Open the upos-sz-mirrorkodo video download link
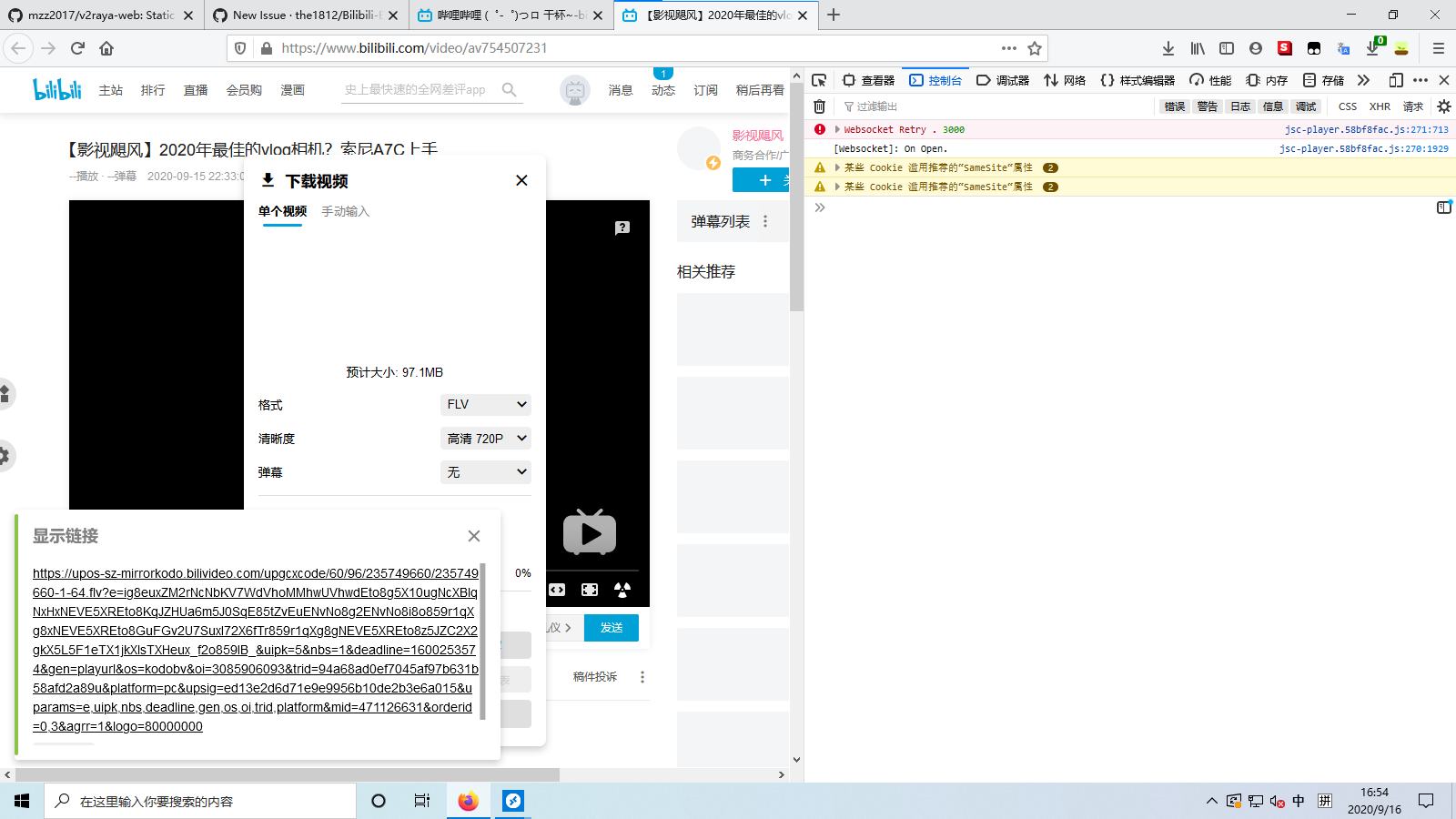The width and height of the screenshot is (1456, 819). tap(255, 650)
